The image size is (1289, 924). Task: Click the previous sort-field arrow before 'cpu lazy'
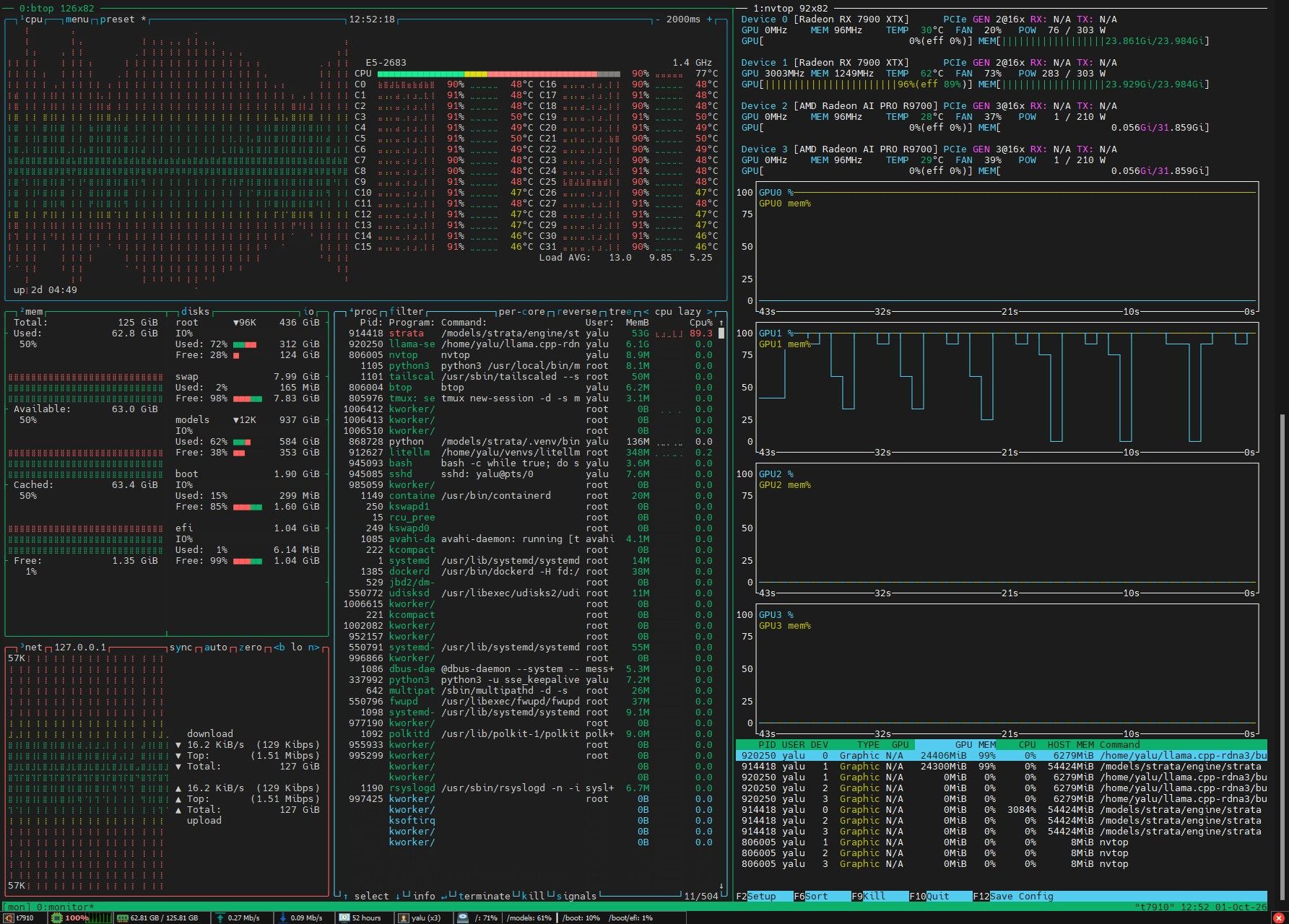click(x=646, y=312)
